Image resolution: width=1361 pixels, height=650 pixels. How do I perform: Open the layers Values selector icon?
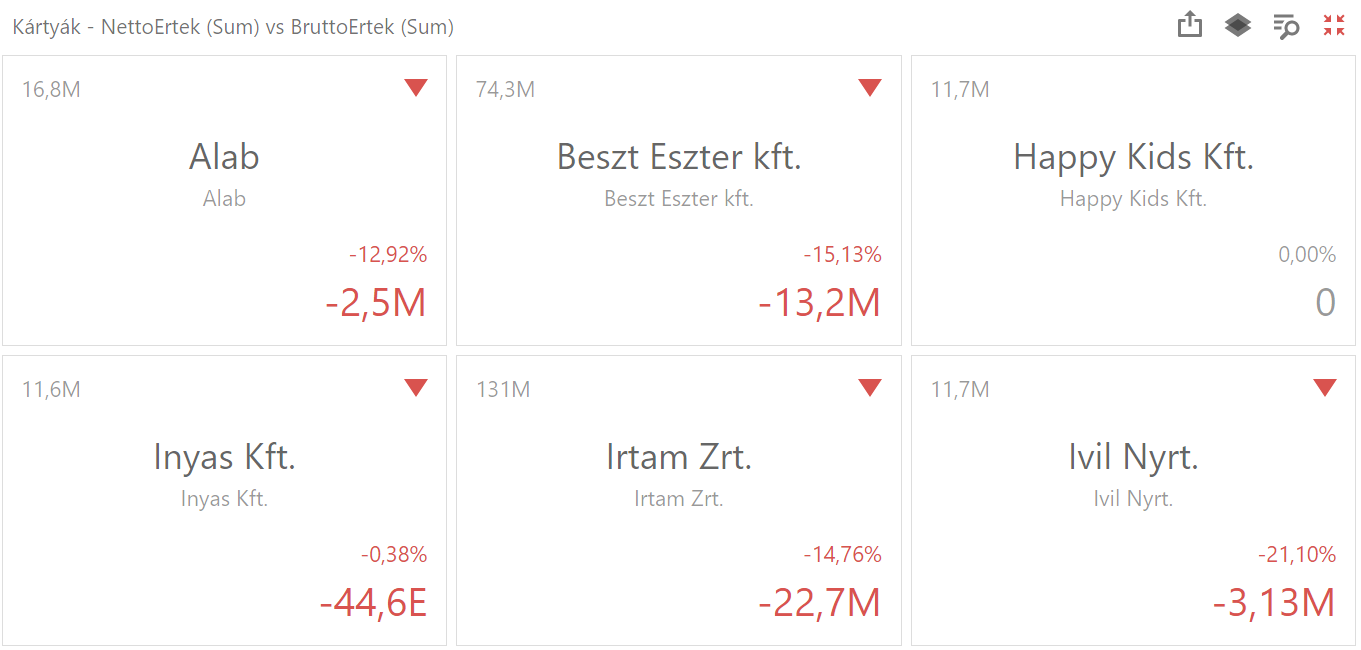[x=1238, y=25]
